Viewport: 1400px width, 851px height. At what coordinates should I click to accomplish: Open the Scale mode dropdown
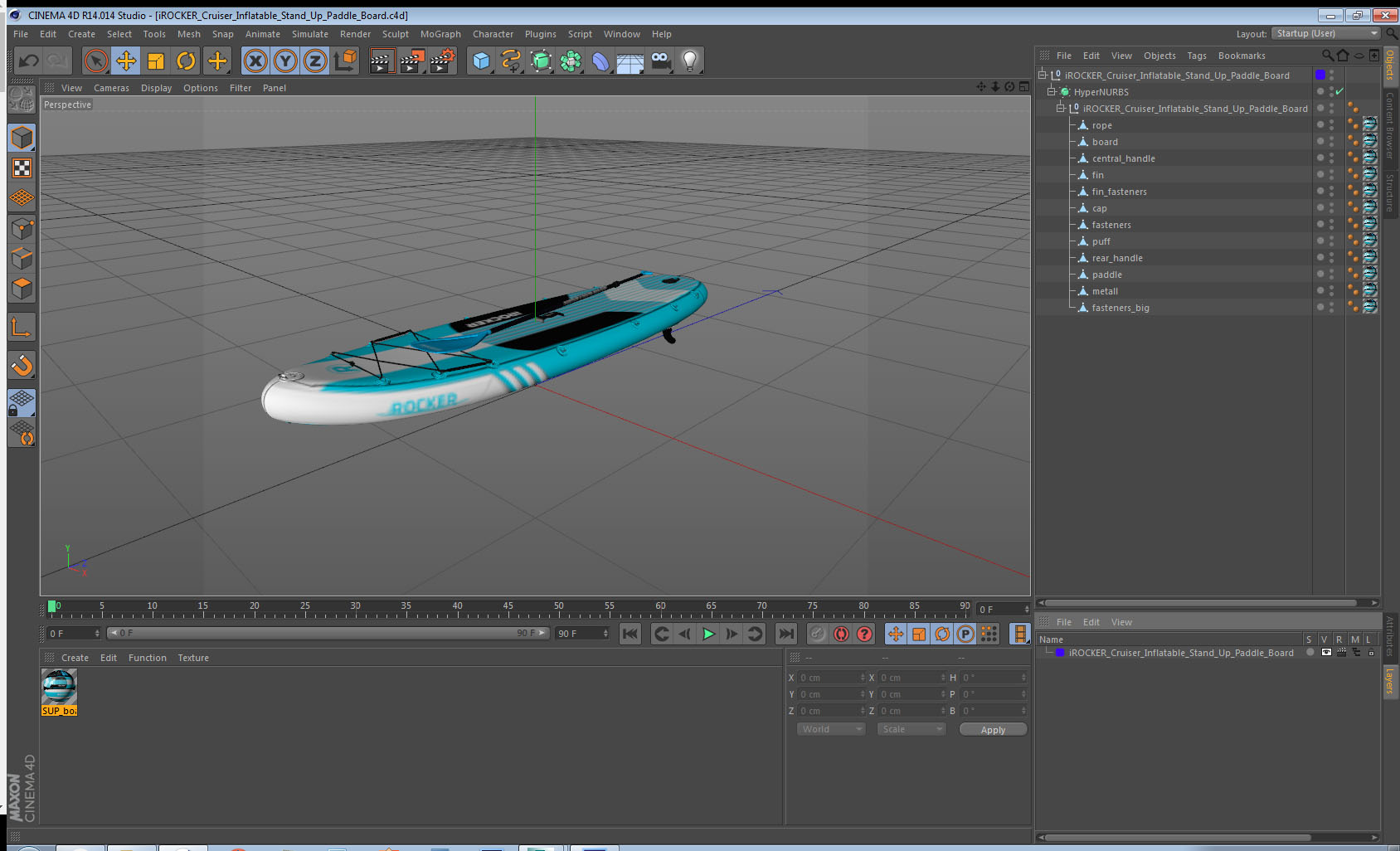[x=911, y=729]
